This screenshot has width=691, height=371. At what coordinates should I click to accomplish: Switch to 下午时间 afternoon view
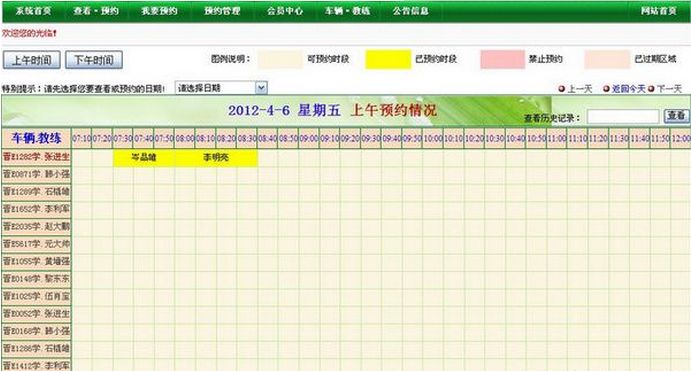94,60
